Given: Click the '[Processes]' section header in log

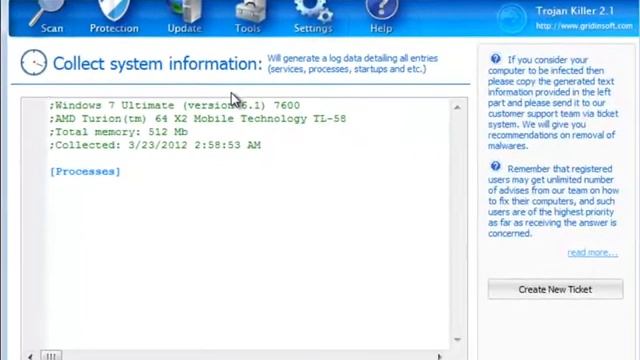Looking at the screenshot, I should 85,171.
